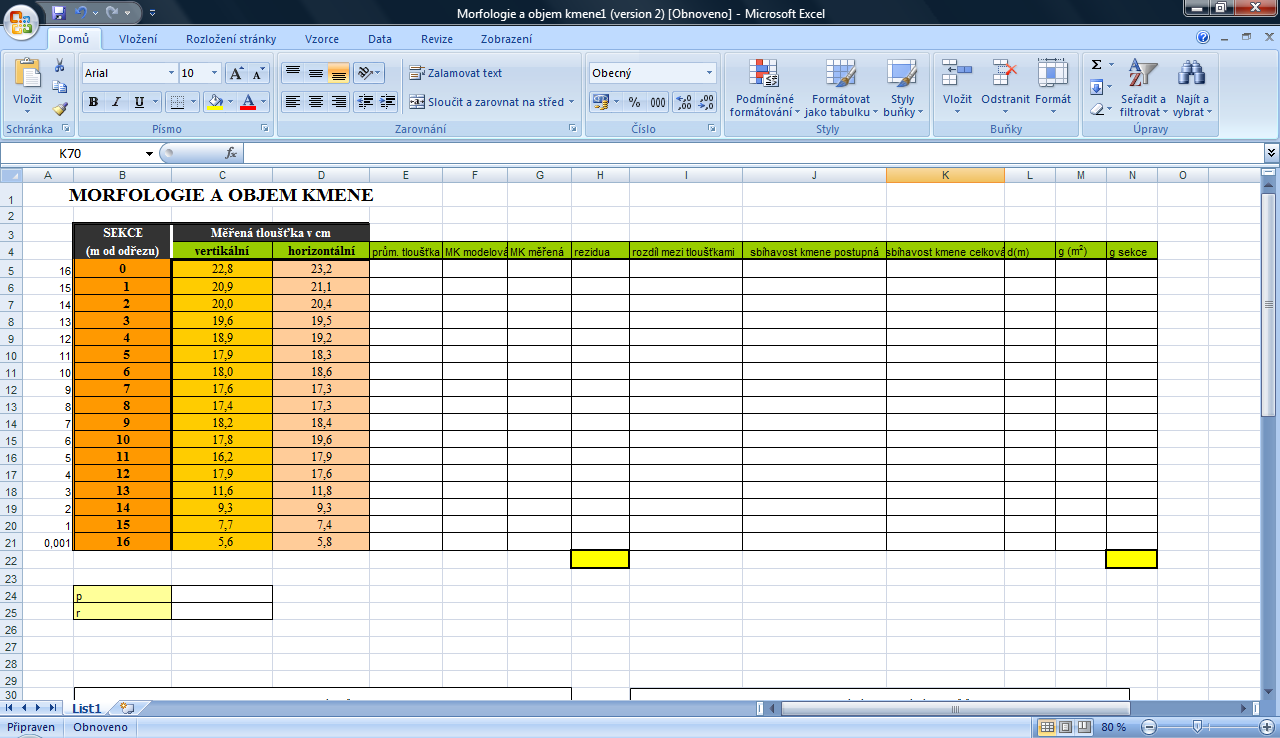Open the Vzorce ribbon tab
The image size is (1280, 738).
[322, 39]
